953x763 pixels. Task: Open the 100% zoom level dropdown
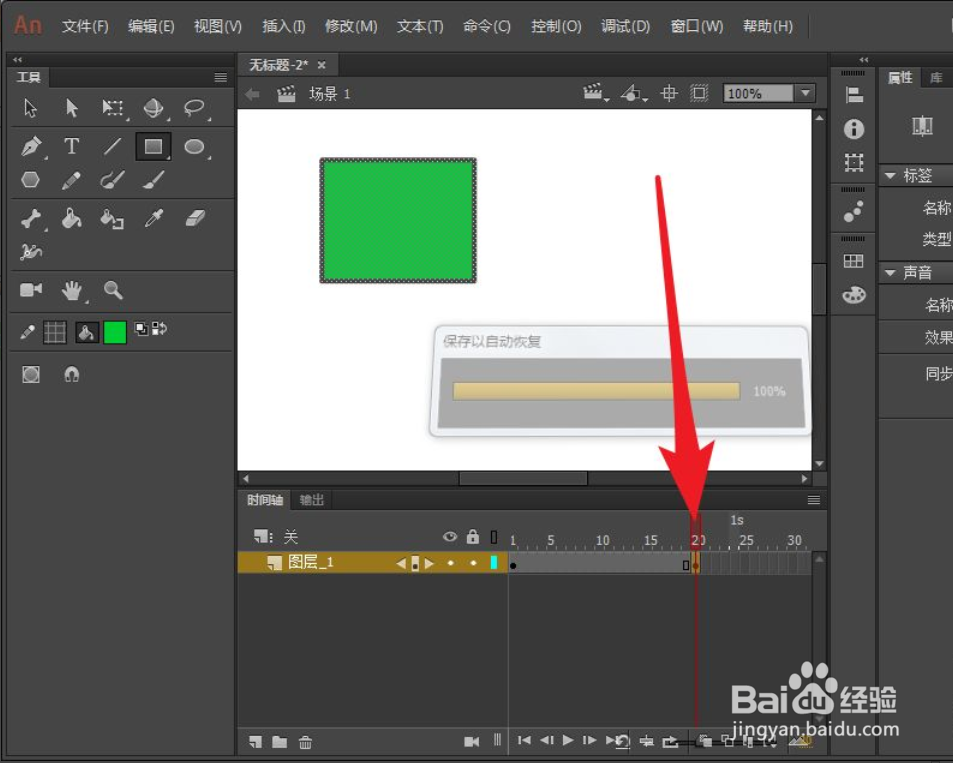(x=806, y=93)
